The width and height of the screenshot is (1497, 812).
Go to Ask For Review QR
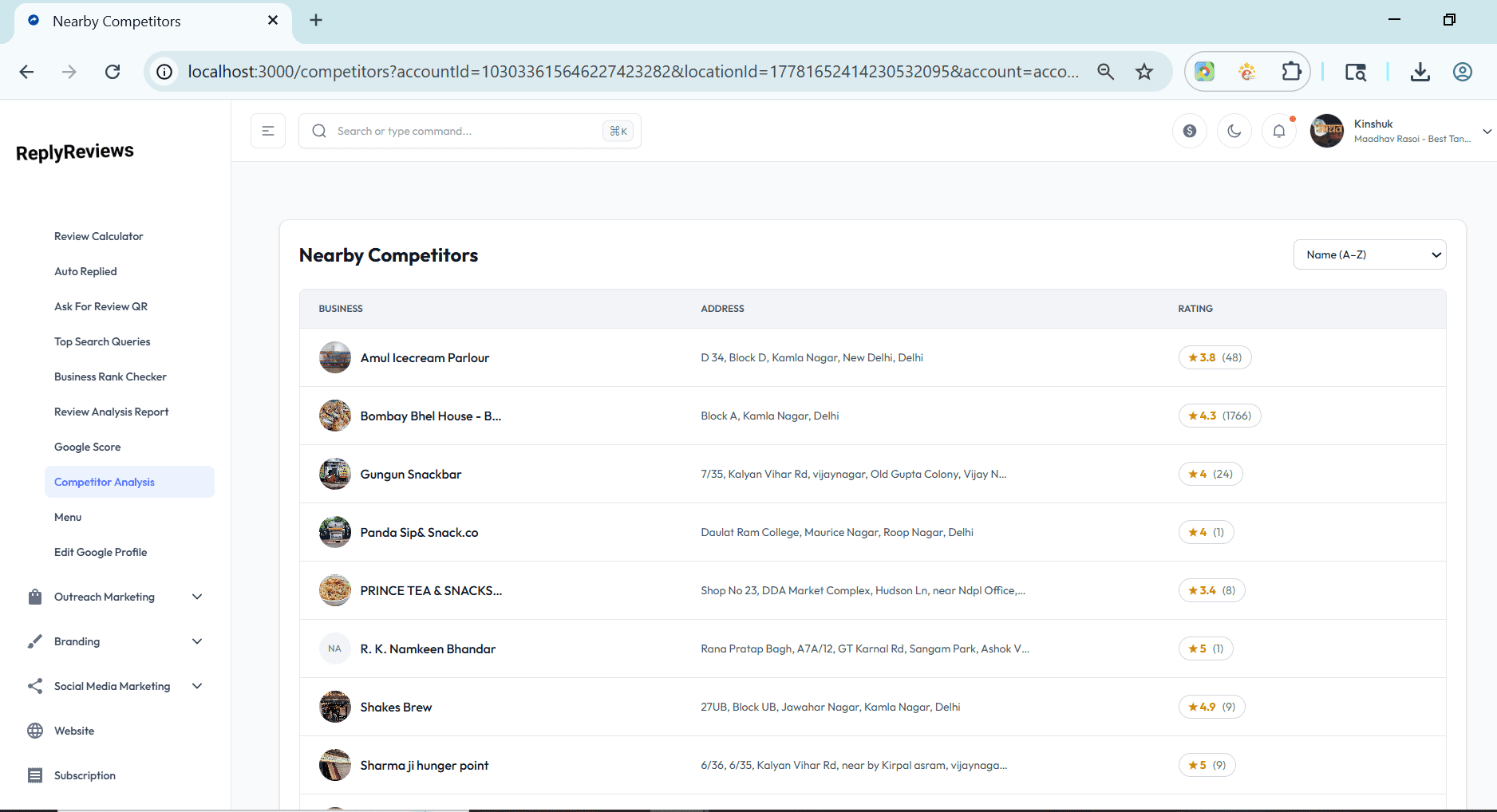tap(101, 306)
